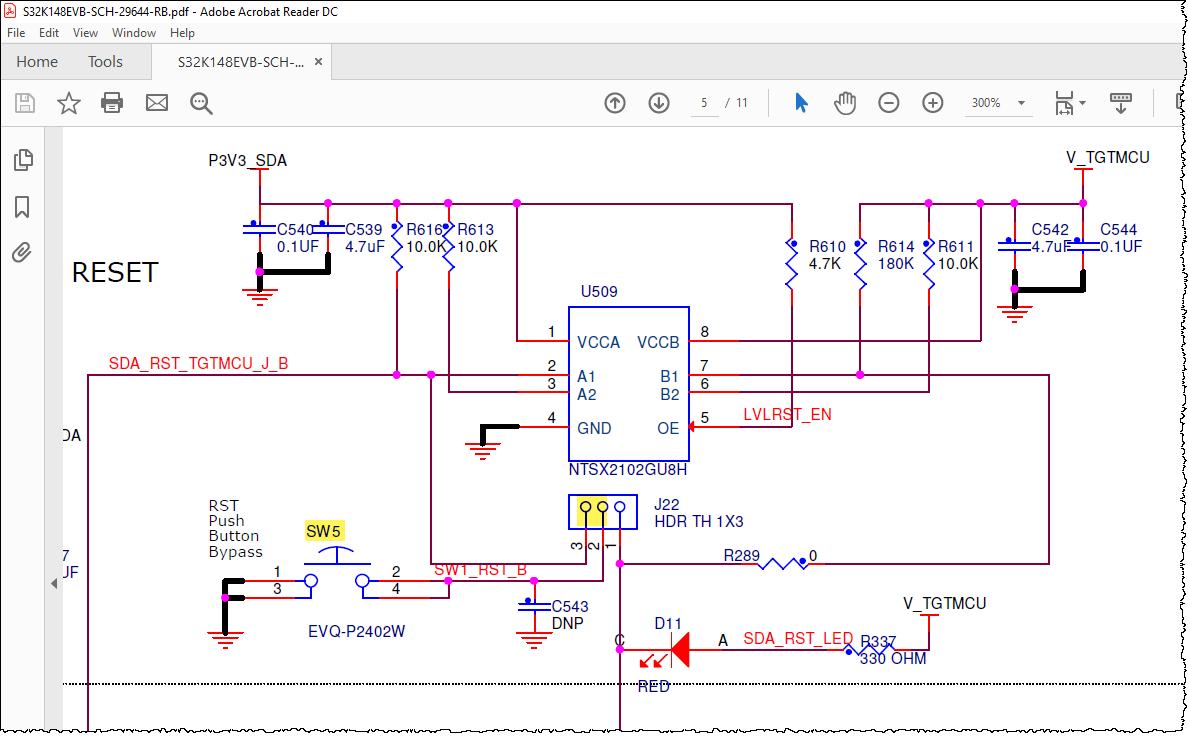This screenshot has height=736, width=1188.
Task: Print the current schematic PDF
Action: pos(111,103)
